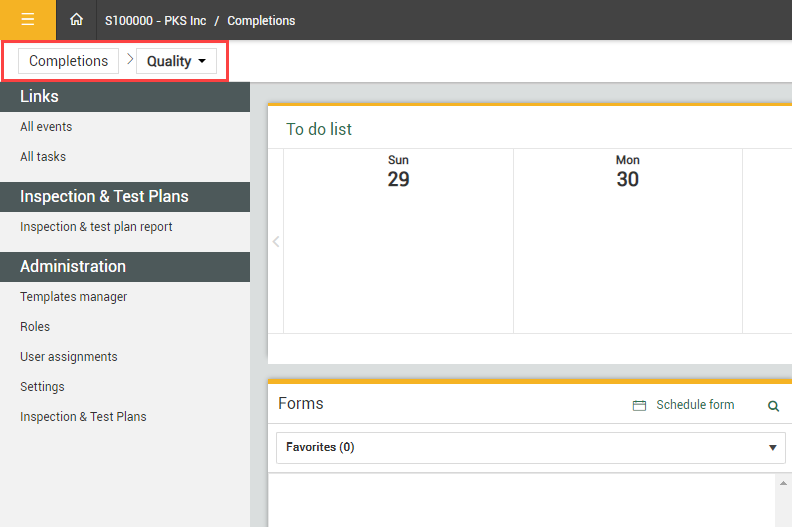This screenshot has width=792, height=527.
Task: Go to home via house icon
Action: coord(76,20)
